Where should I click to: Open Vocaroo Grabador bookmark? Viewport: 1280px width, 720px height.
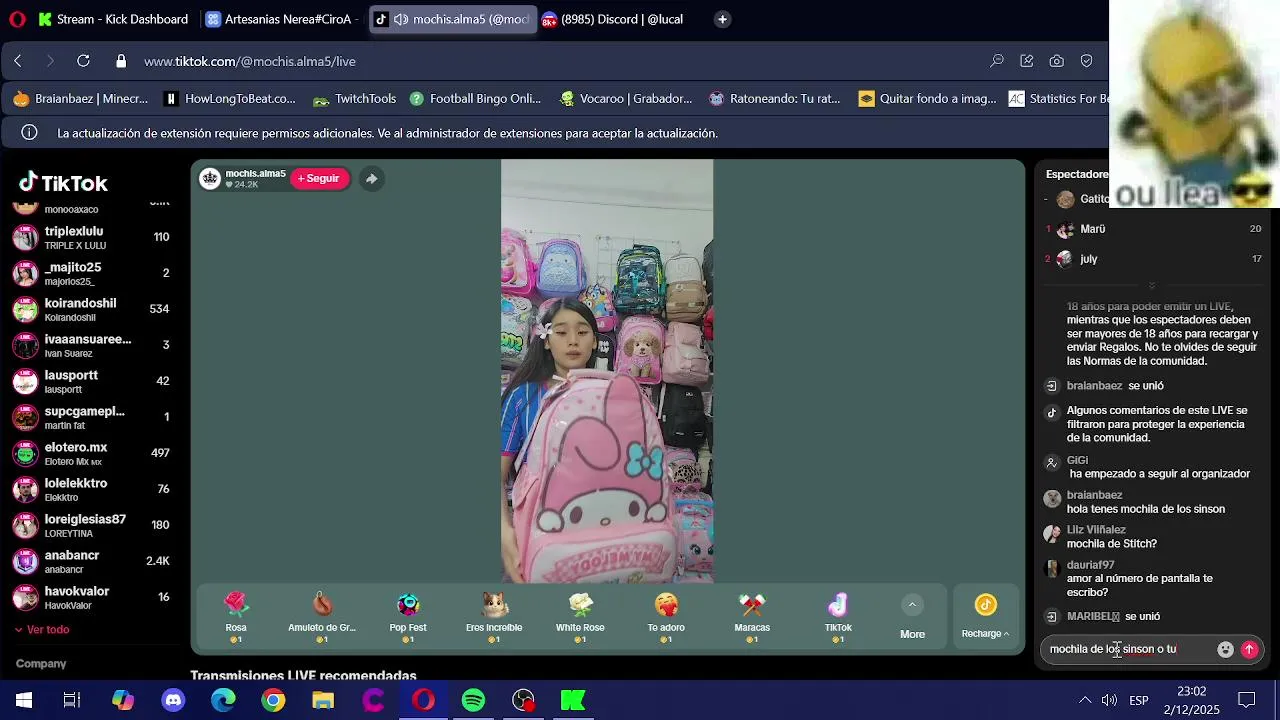pyautogui.click(x=626, y=98)
